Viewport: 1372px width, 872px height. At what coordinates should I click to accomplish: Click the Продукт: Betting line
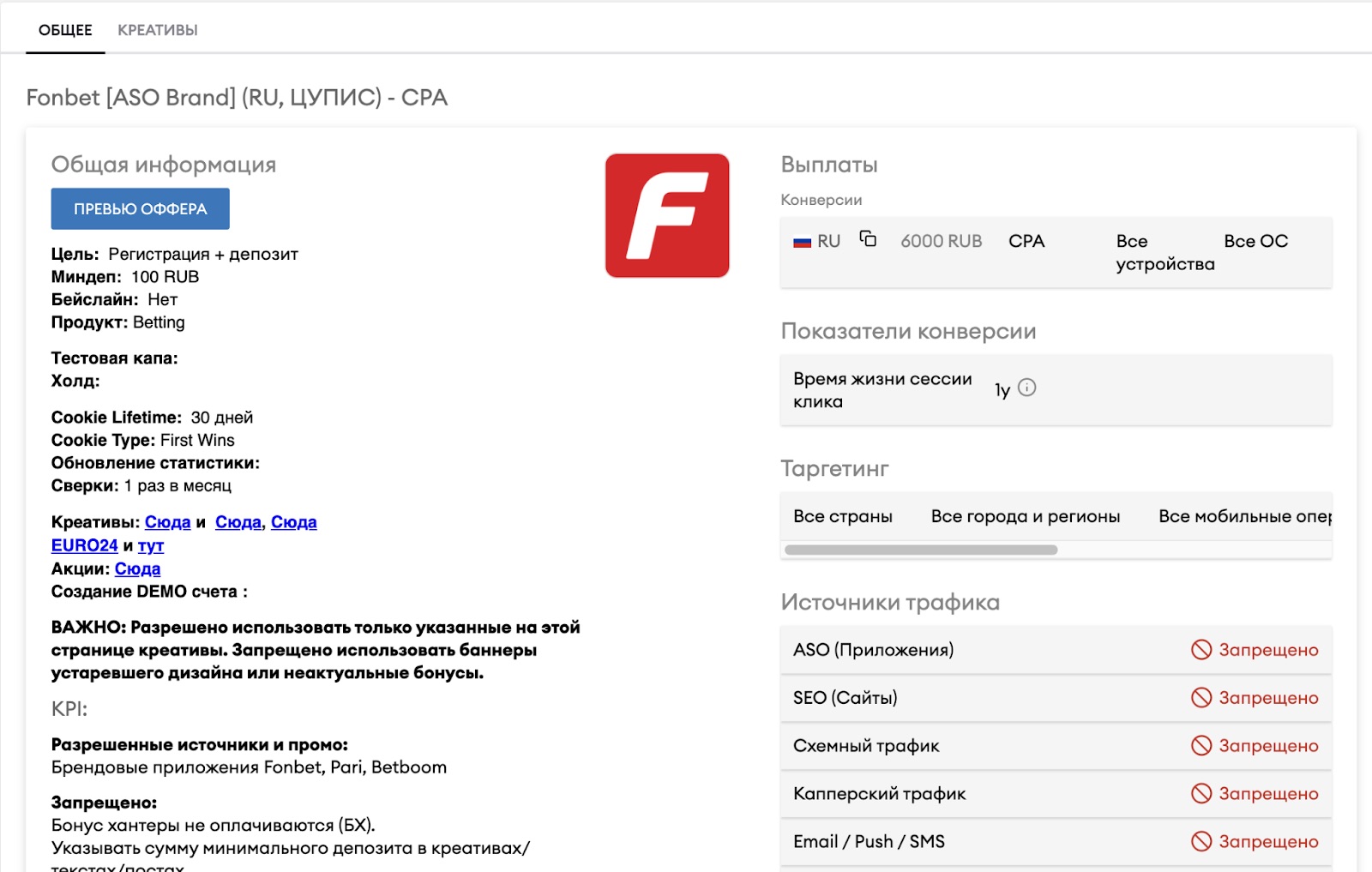(x=117, y=322)
